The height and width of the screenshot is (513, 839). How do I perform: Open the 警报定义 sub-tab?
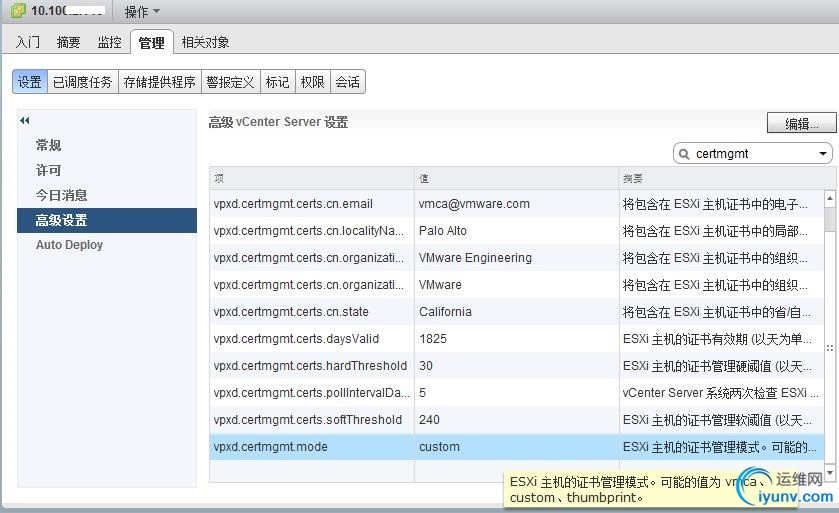point(230,82)
